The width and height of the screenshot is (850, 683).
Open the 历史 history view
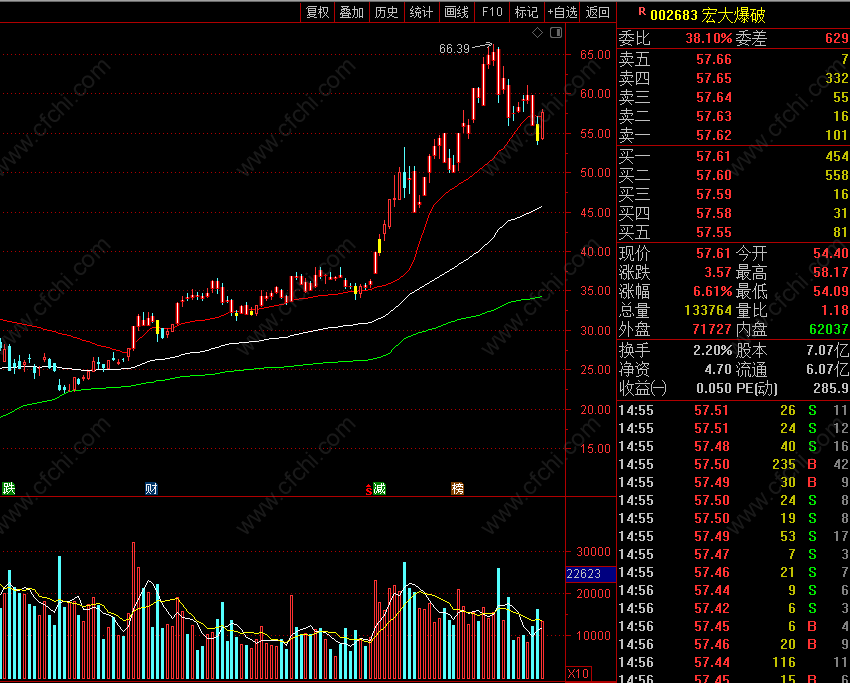coord(387,12)
